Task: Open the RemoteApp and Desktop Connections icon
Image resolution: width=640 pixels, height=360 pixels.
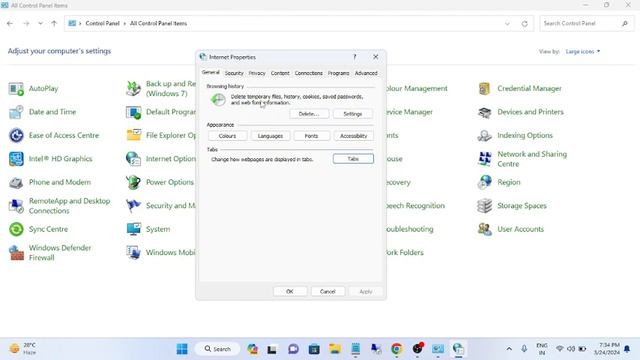Action: [16, 206]
